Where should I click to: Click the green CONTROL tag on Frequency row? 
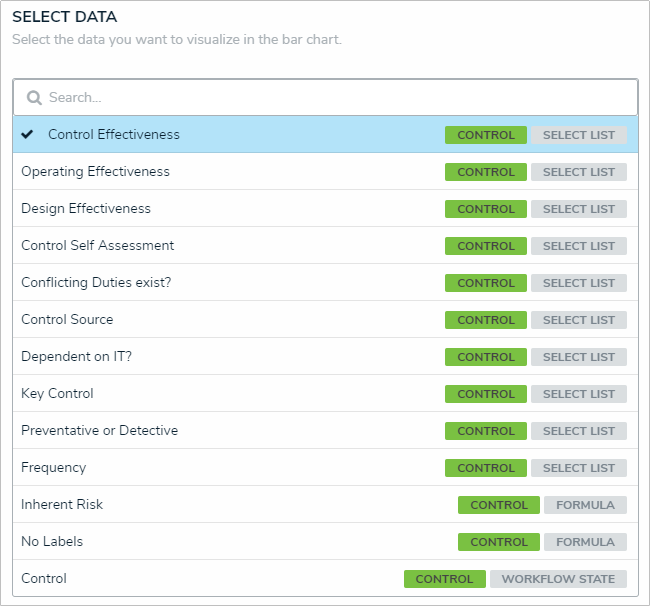click(x=486, y=468)
